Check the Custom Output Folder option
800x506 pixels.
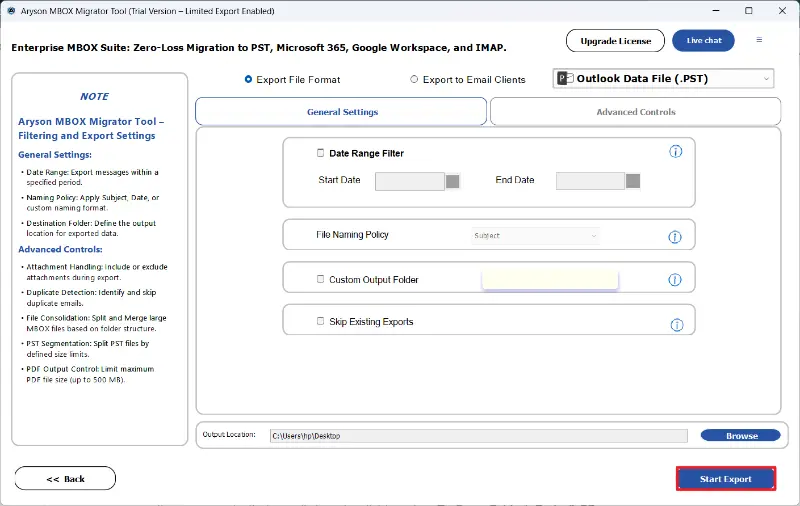point(320,279)
